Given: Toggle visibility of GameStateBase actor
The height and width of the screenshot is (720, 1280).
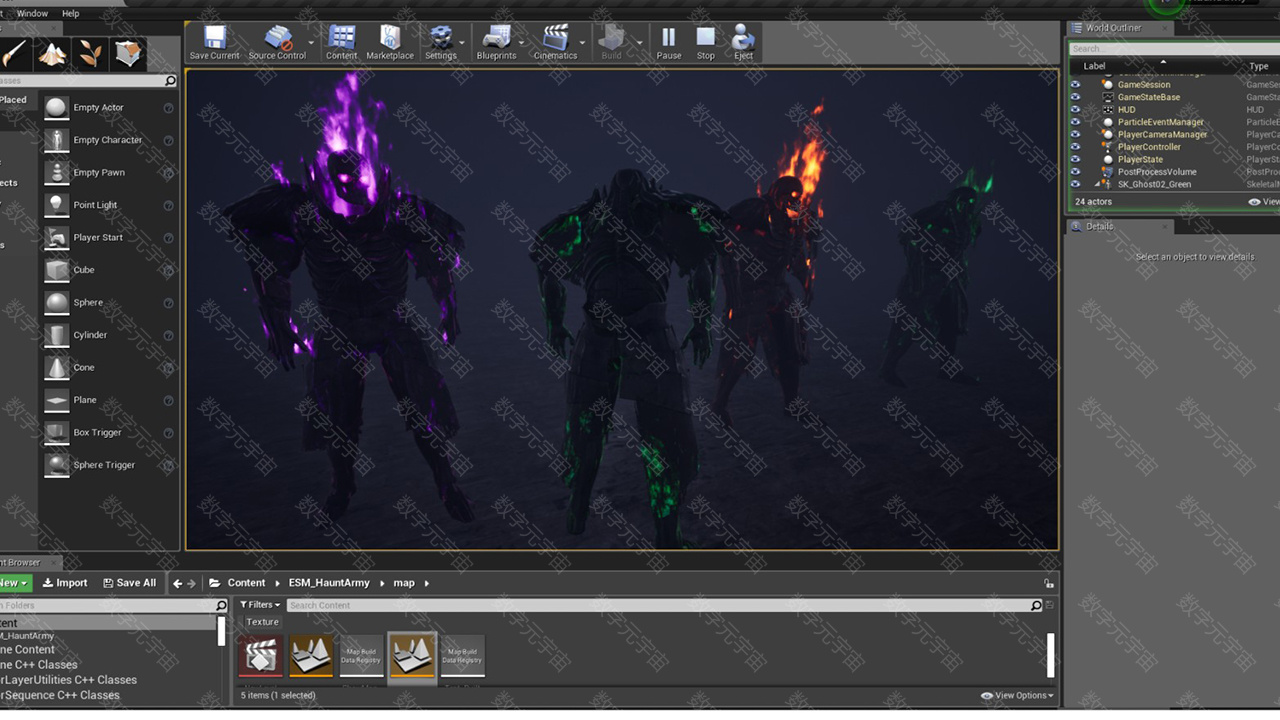Looking at the screenshot, I should [1075, 97].
